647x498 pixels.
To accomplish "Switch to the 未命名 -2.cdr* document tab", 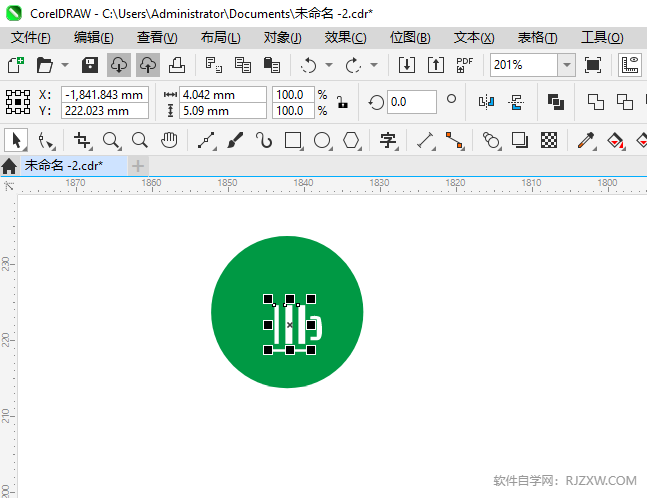I will tap(74, 165).
